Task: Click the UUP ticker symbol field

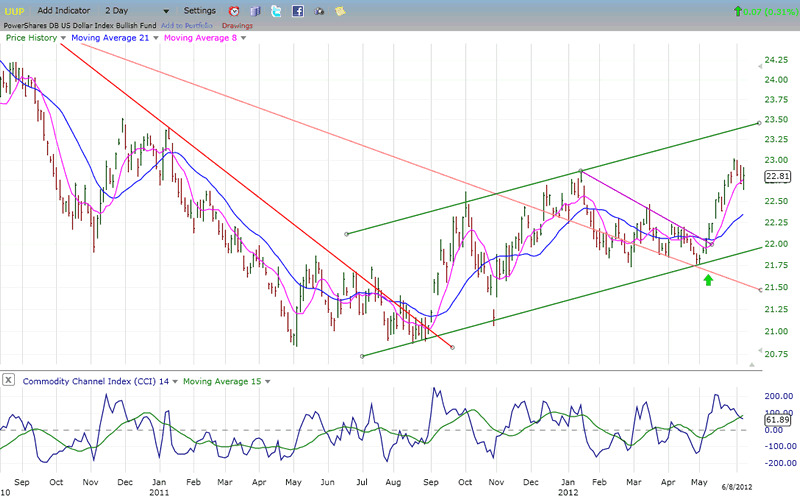Action: pos(14,11)
